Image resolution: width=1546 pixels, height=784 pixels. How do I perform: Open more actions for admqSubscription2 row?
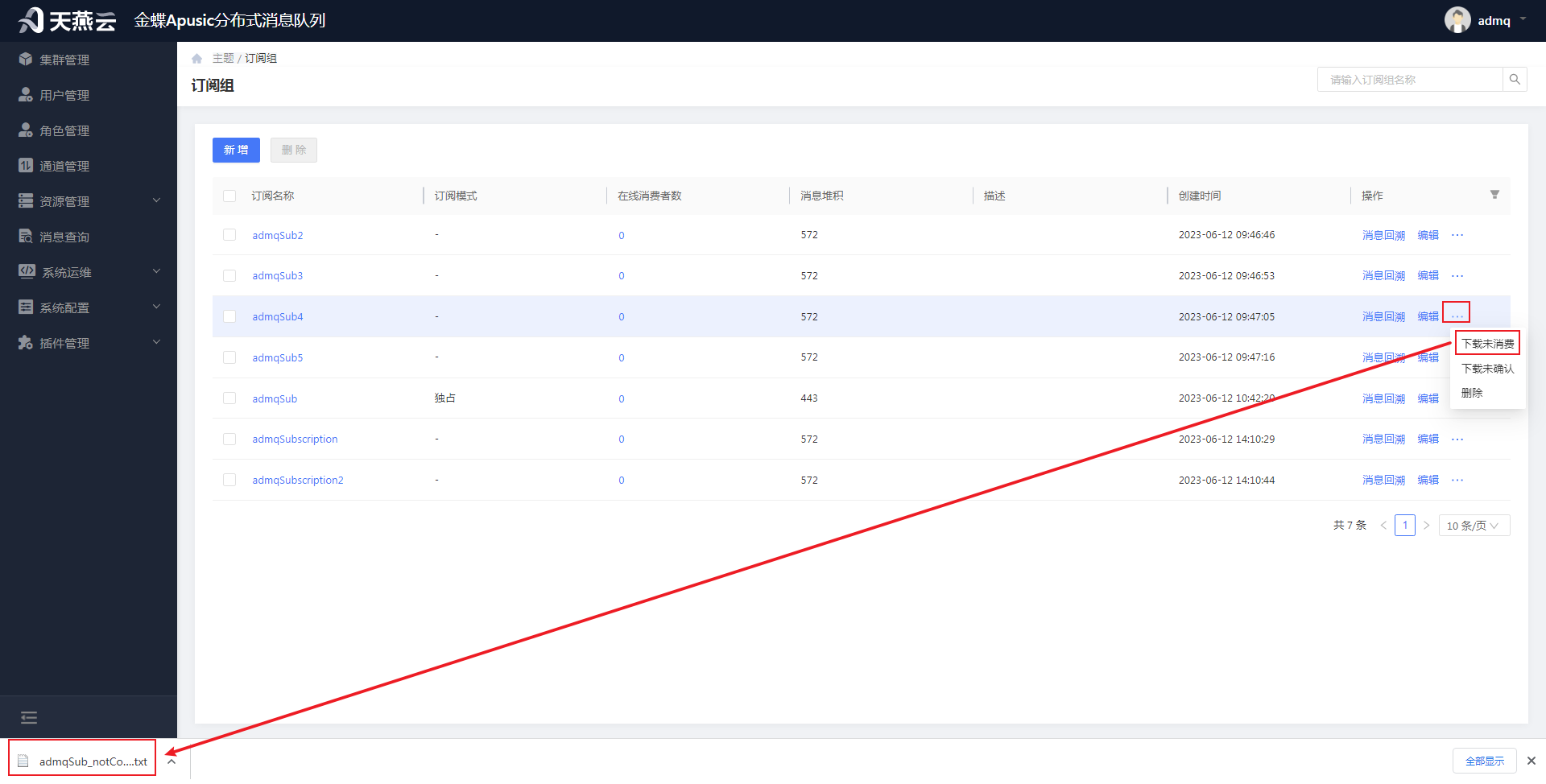(x=1457, y=481)
